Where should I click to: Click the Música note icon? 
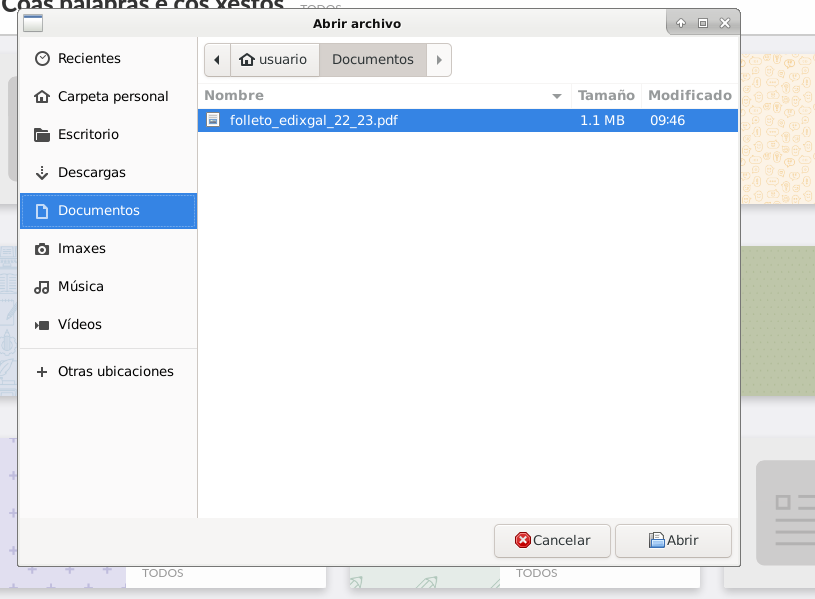tap(42, 287)
